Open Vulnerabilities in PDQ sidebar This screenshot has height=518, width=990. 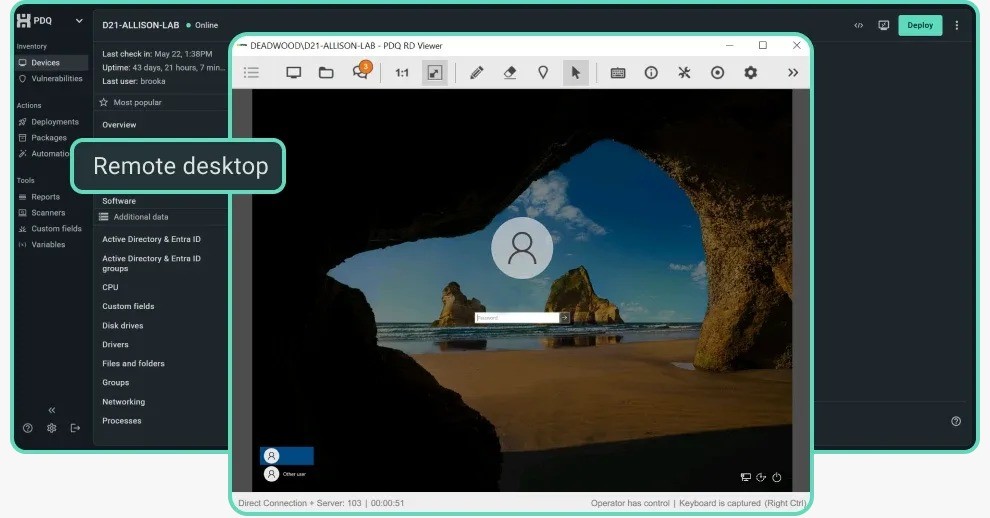(x=52, y=78)
